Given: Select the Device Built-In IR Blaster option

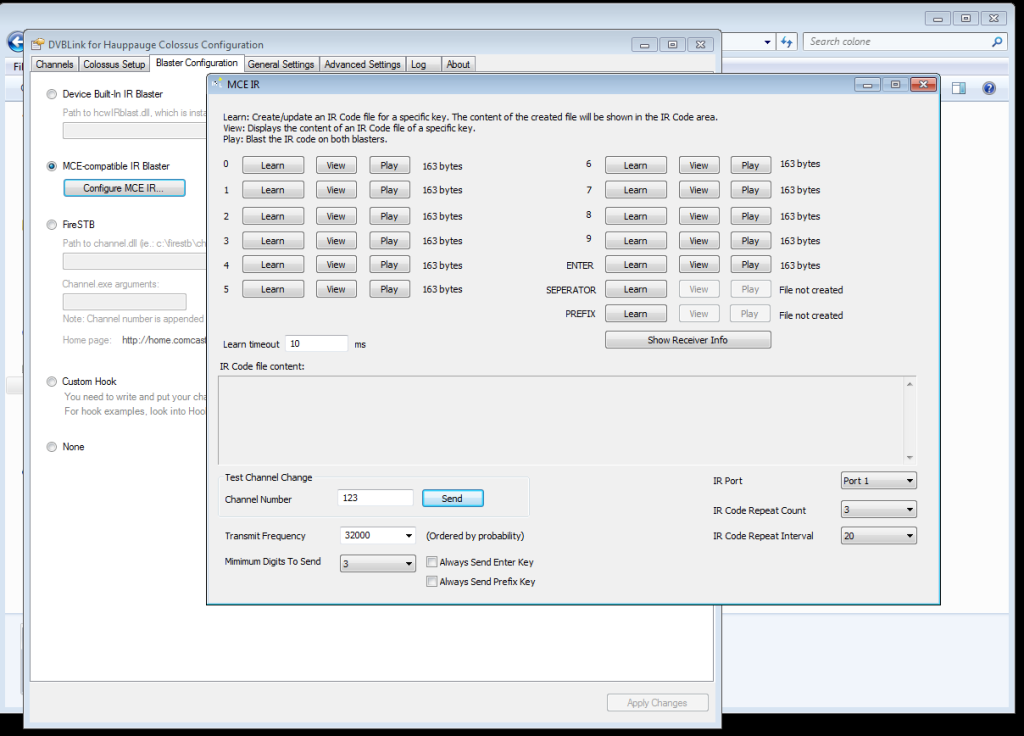Looking at the screenshot, I should tap(52, 94).
